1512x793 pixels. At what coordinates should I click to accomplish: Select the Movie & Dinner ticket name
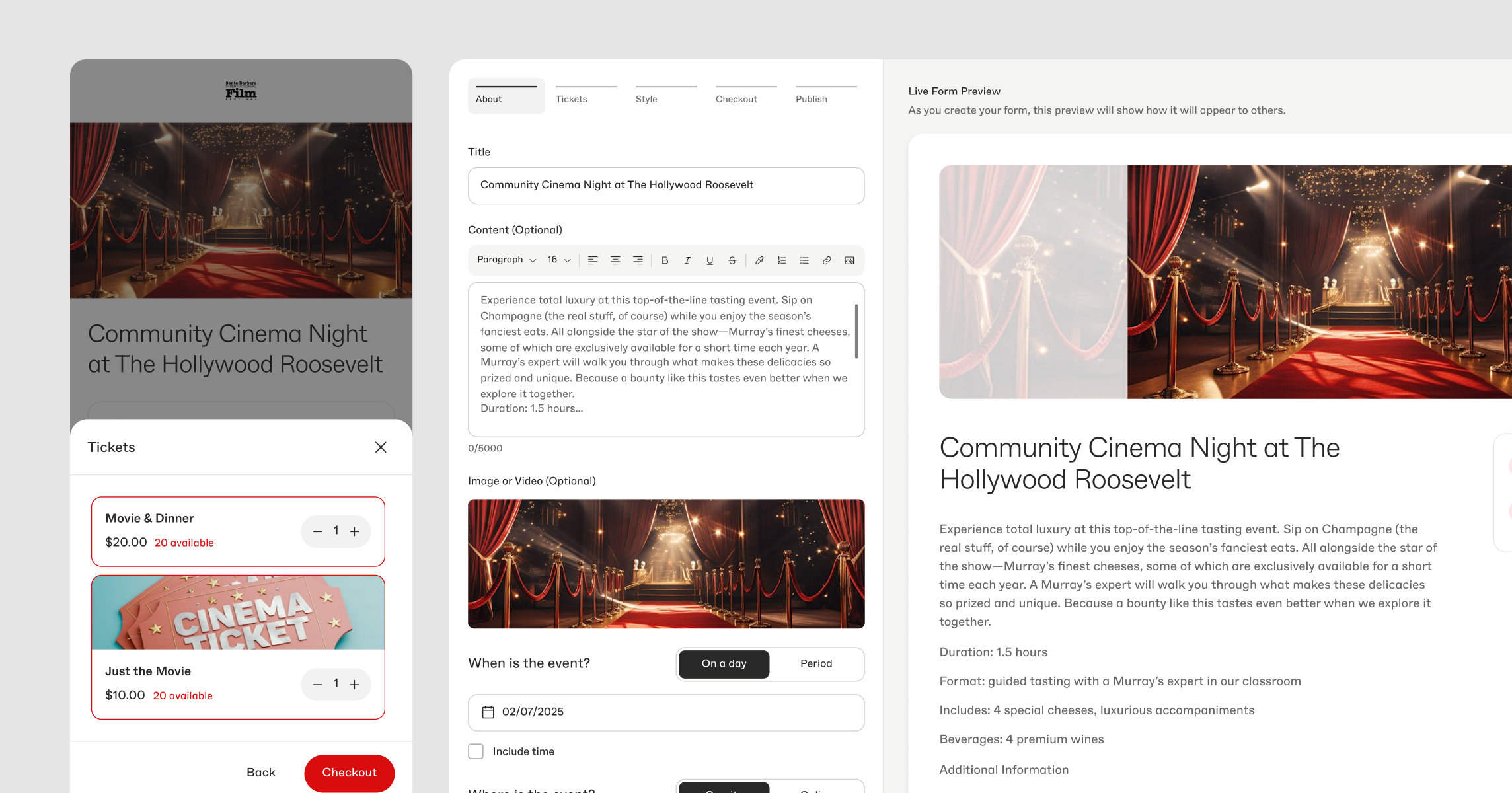(x=150, y=519)
